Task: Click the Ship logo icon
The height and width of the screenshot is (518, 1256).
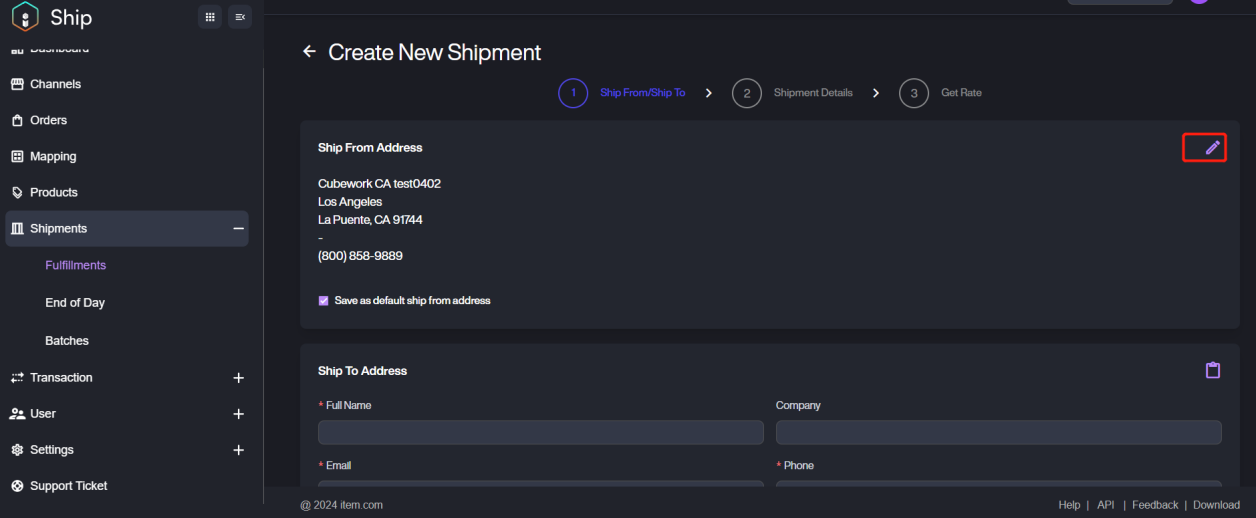Action: [25, 17]
